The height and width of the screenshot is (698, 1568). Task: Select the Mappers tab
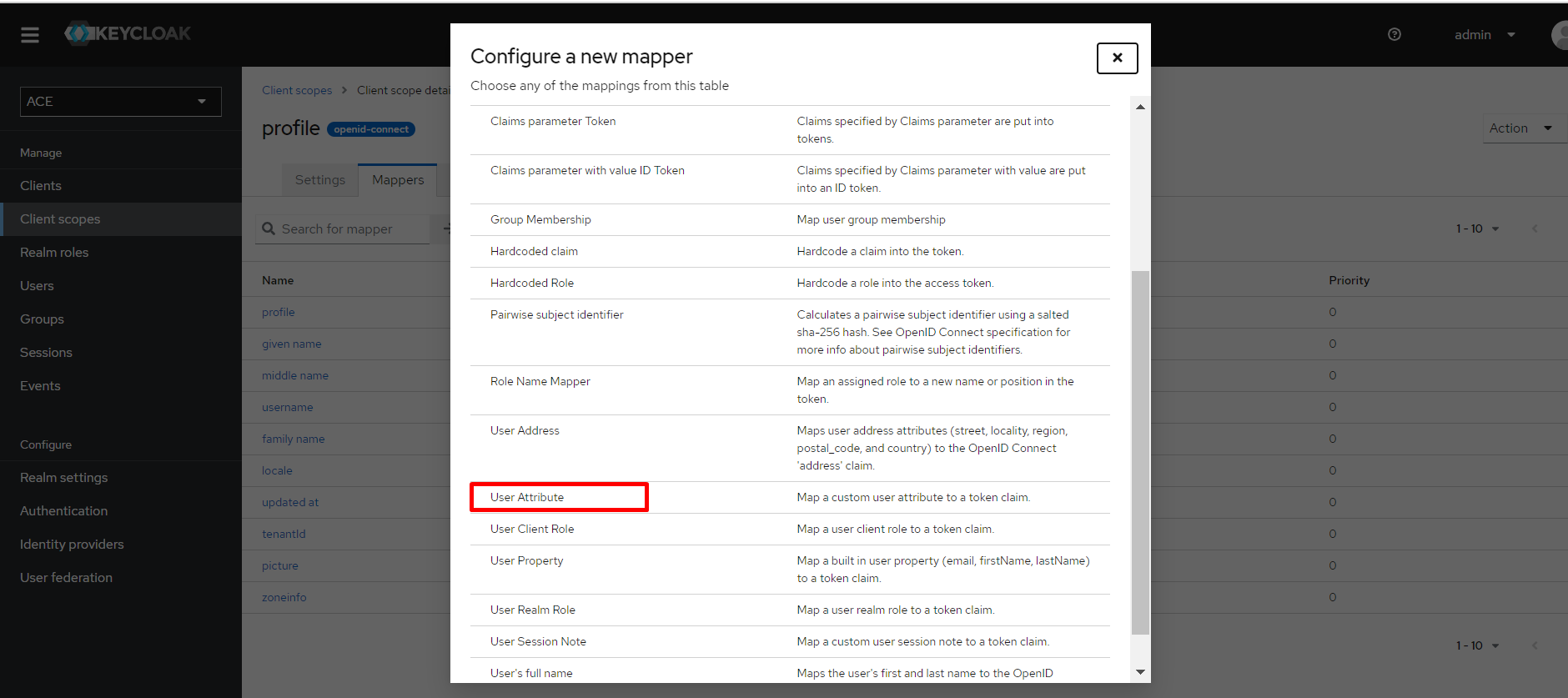click(398, 180)
